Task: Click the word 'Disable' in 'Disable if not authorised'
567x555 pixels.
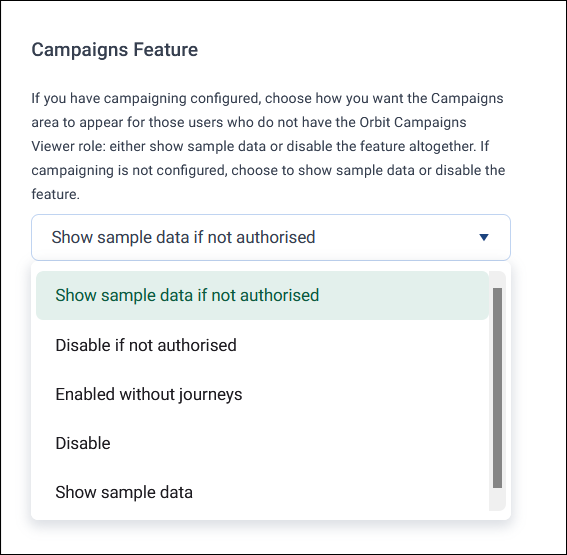Action: coord(83,345)
